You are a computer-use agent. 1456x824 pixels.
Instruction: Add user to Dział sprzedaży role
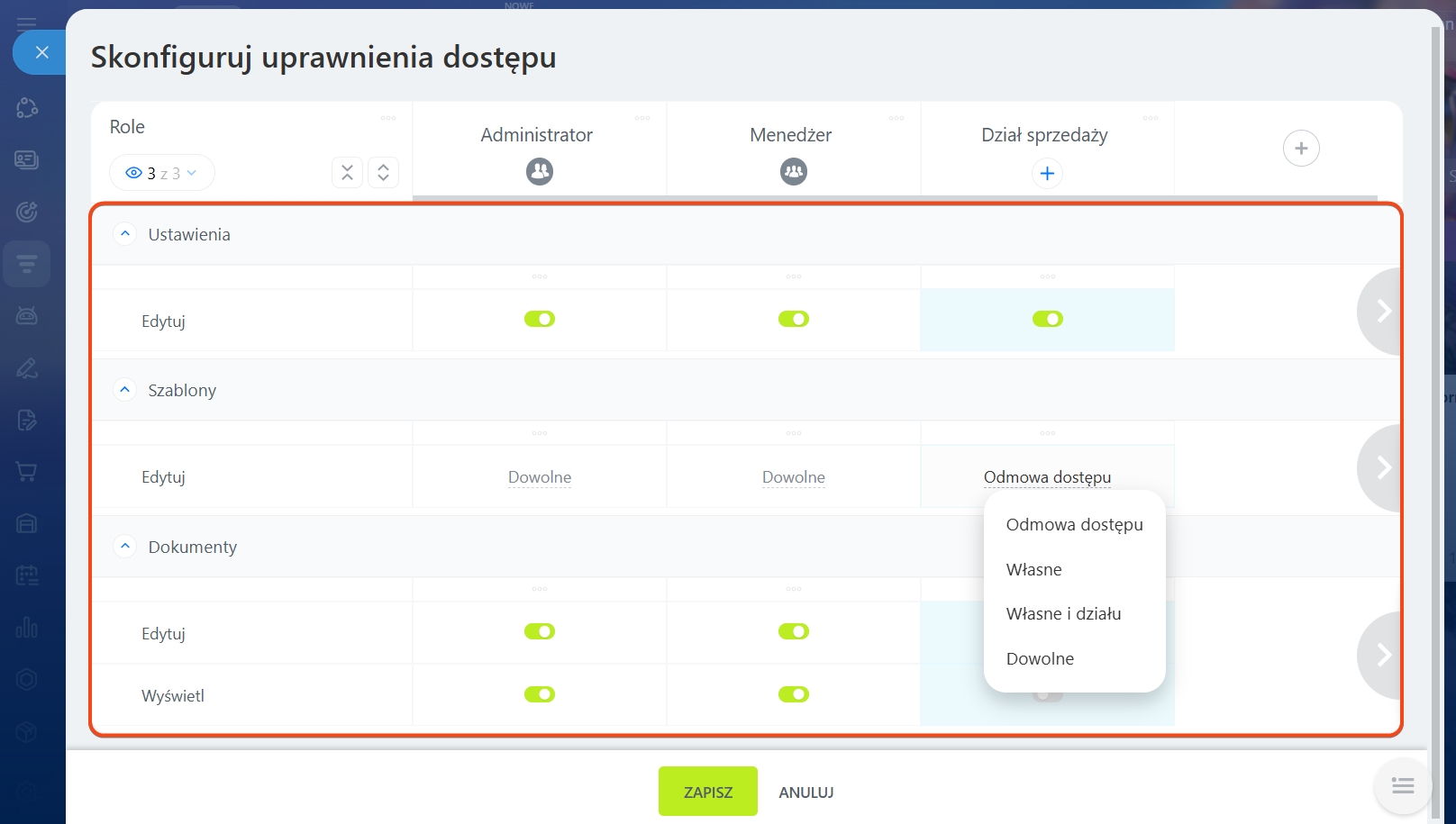(1047, 173)
